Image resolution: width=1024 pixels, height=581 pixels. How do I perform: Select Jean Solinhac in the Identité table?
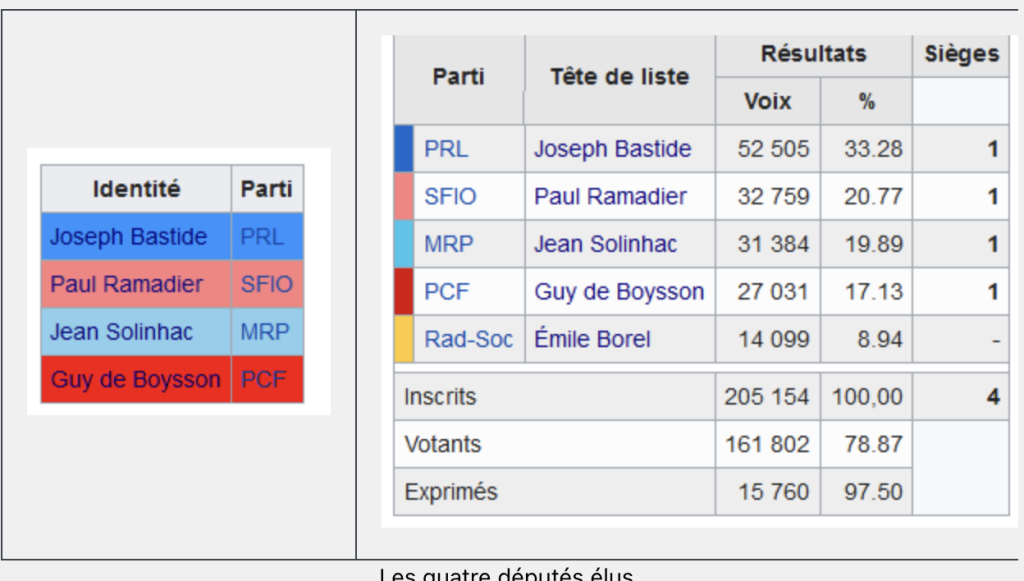click(x=121, y=332)
